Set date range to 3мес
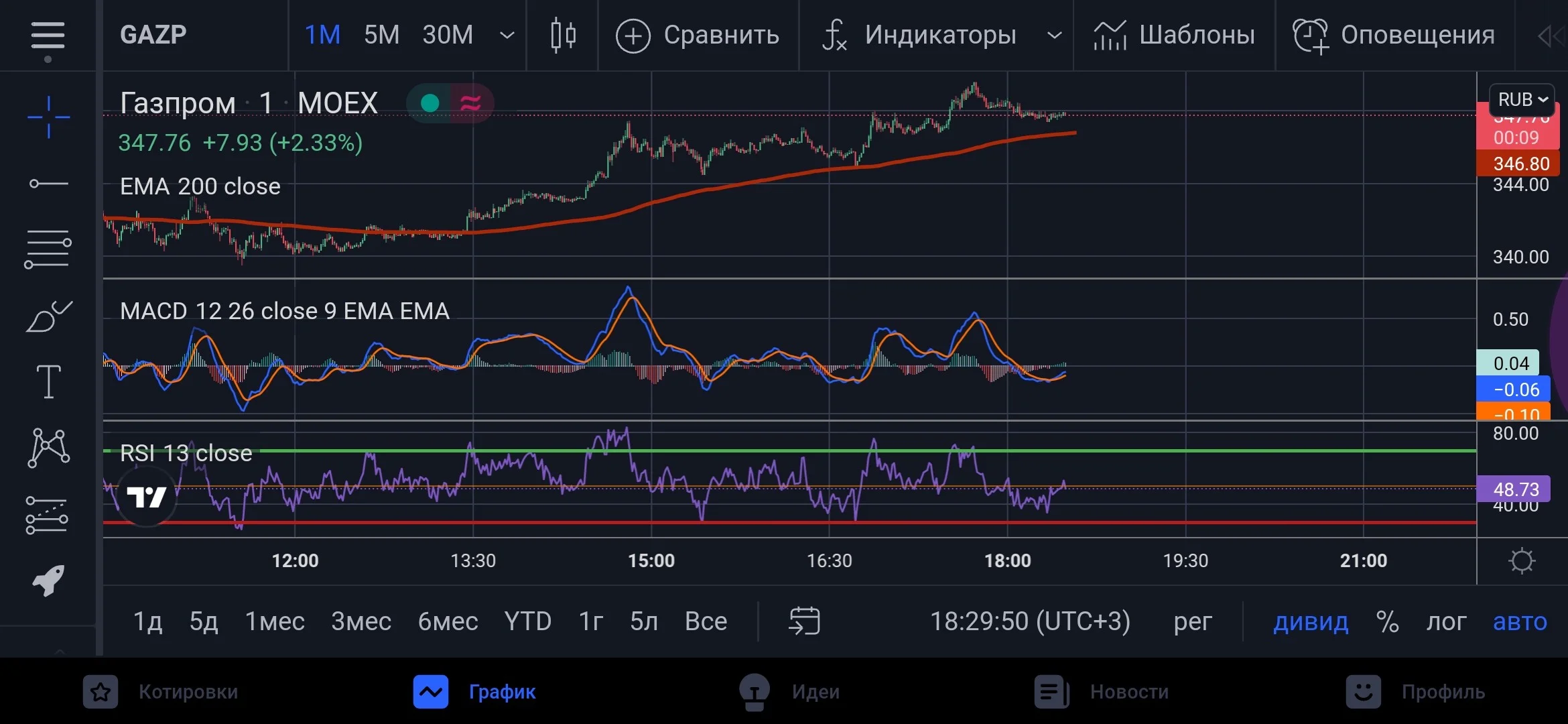The width and height of the screenshot is (1568, 724). pyautogui.click(x=361, y=621)
